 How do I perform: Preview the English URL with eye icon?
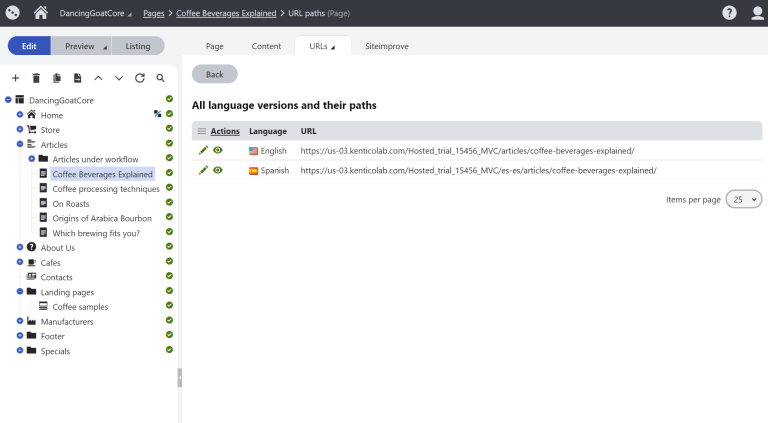point(218,150)
